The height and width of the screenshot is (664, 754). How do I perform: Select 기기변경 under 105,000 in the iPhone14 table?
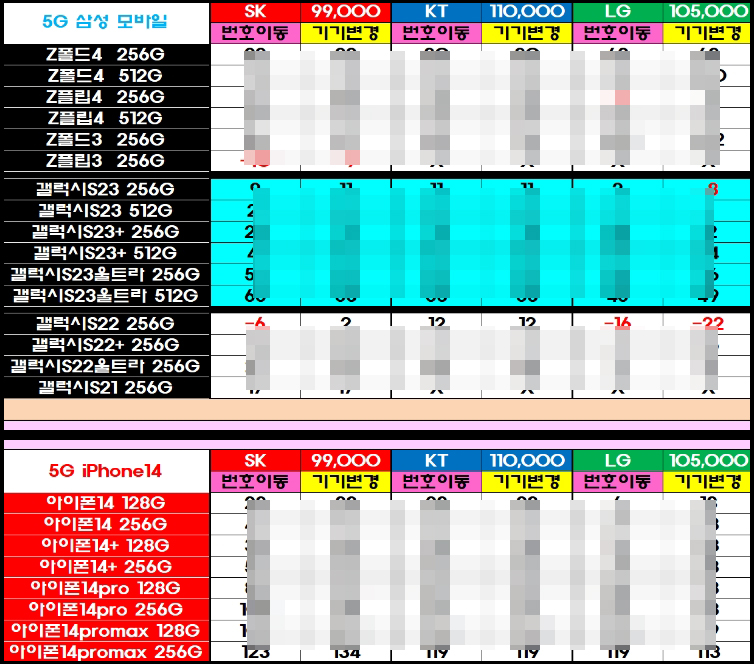[708, 482]
